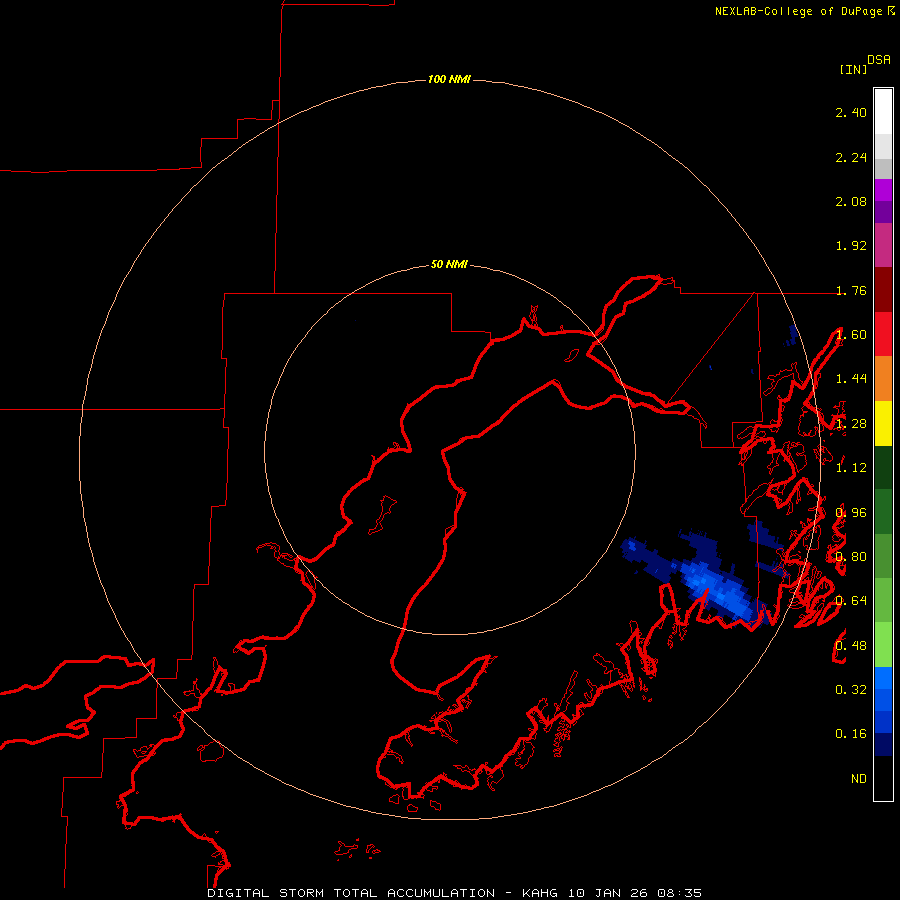The image size is (900, 900).
Task: Pick the light blue swatch above 0.32
Action: pyautogui.click(x=883, y=678)
